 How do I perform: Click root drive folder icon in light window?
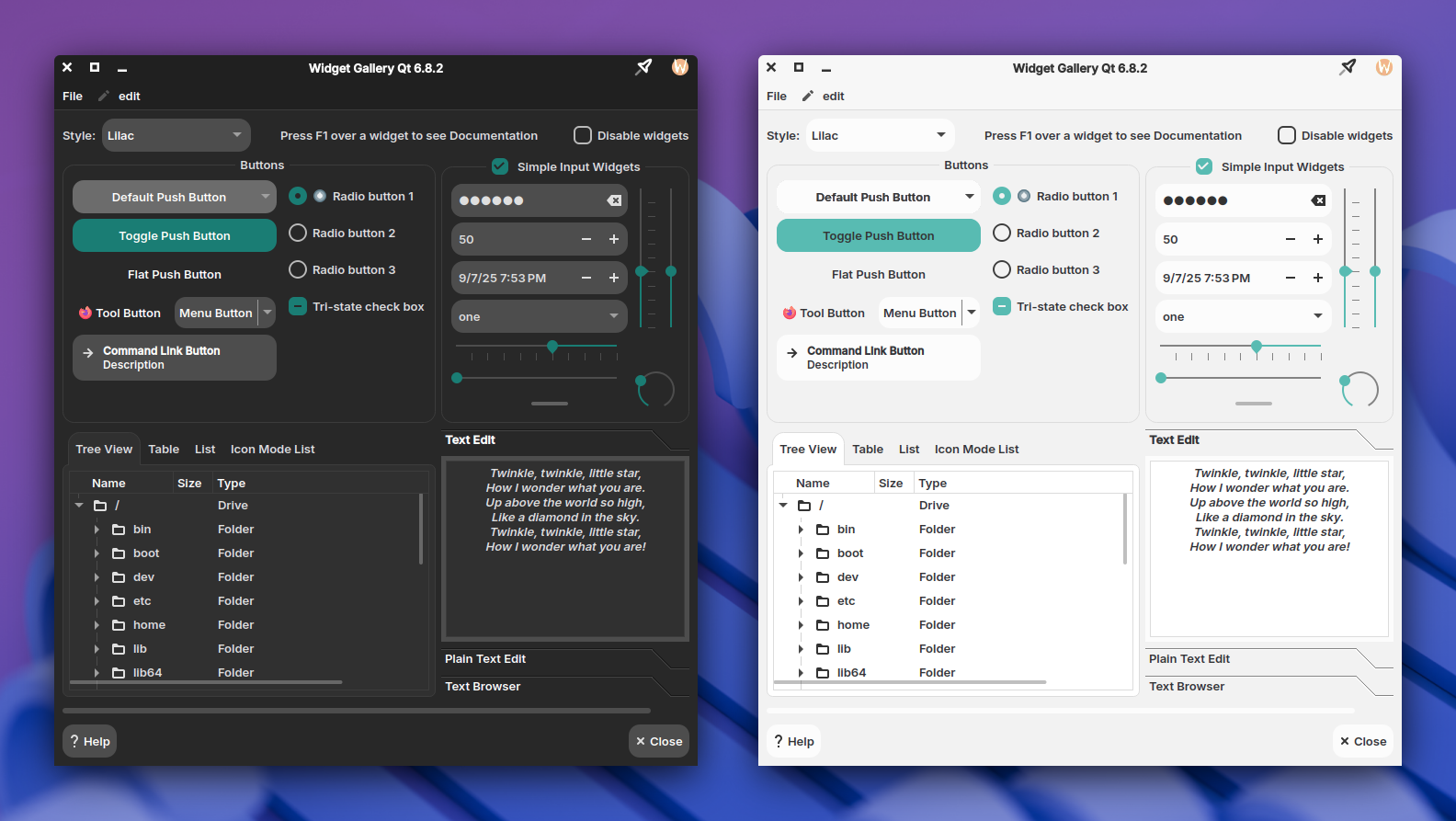pos(804,506)
